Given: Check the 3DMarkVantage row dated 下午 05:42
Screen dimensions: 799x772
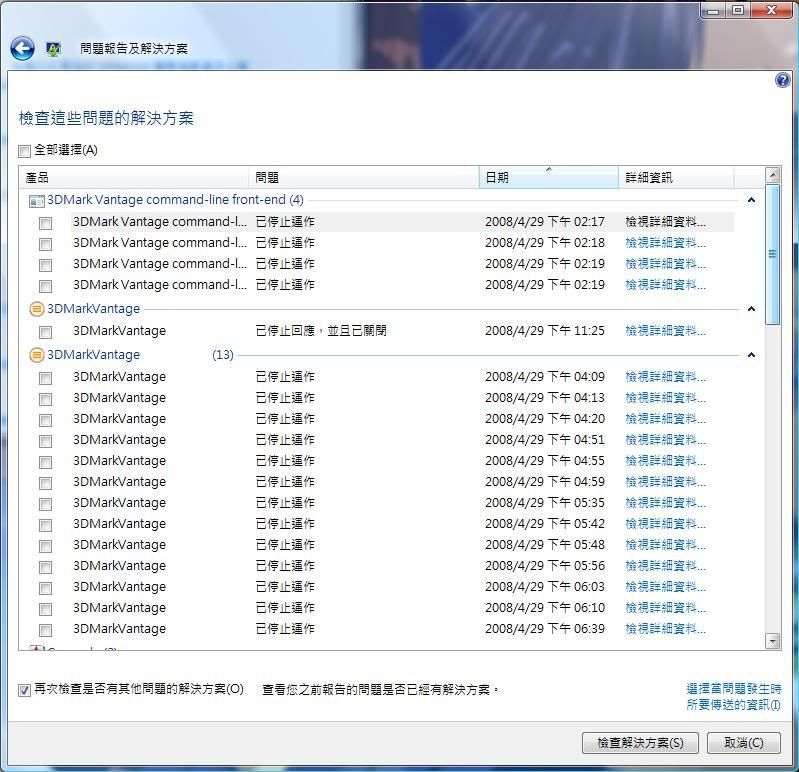Looking at the screenshot, I should (45, 525).
